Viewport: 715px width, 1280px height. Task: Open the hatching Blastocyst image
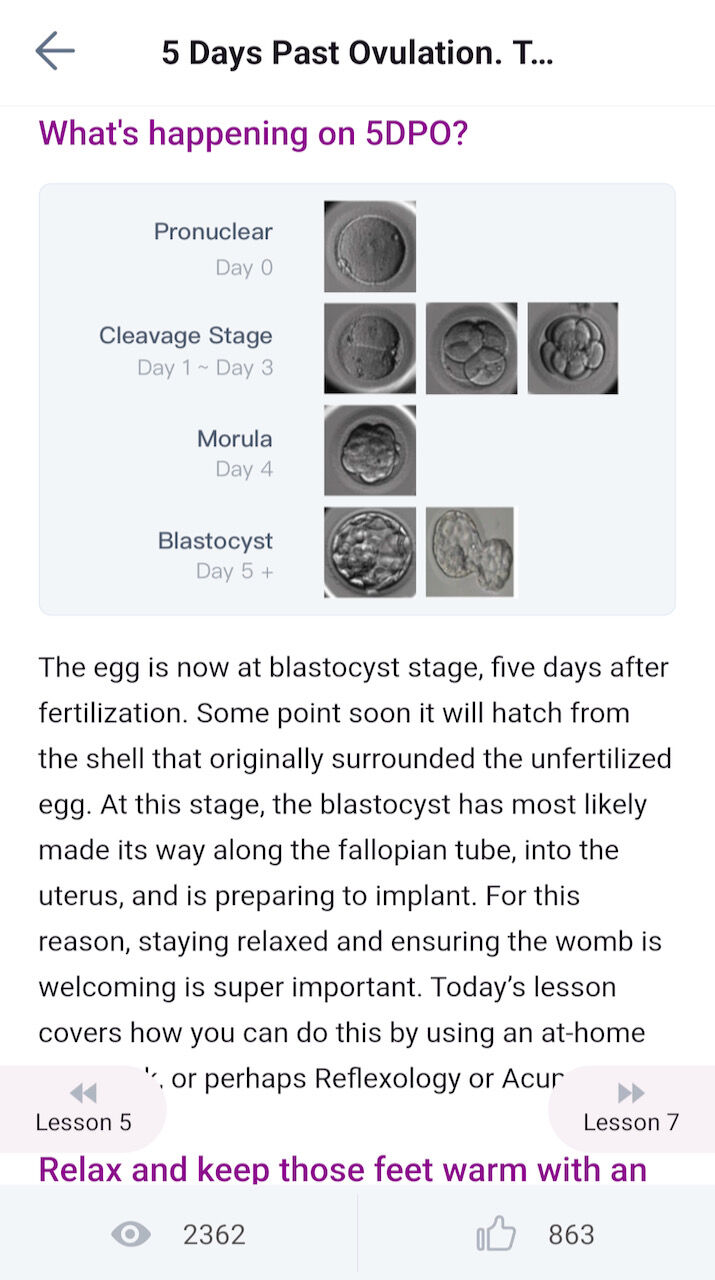point(470,552)
